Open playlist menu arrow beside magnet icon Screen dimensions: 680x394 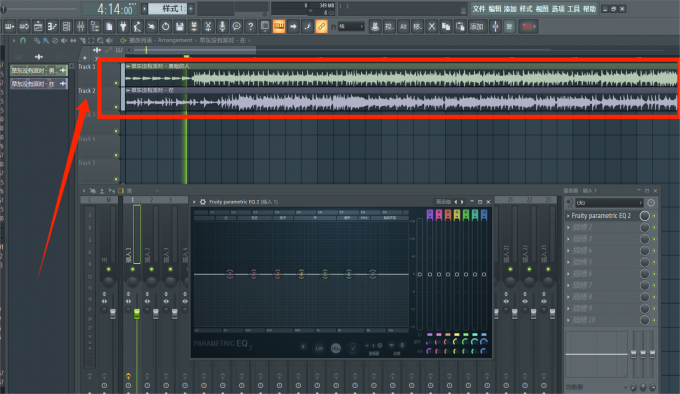click(x=14, y=40)
